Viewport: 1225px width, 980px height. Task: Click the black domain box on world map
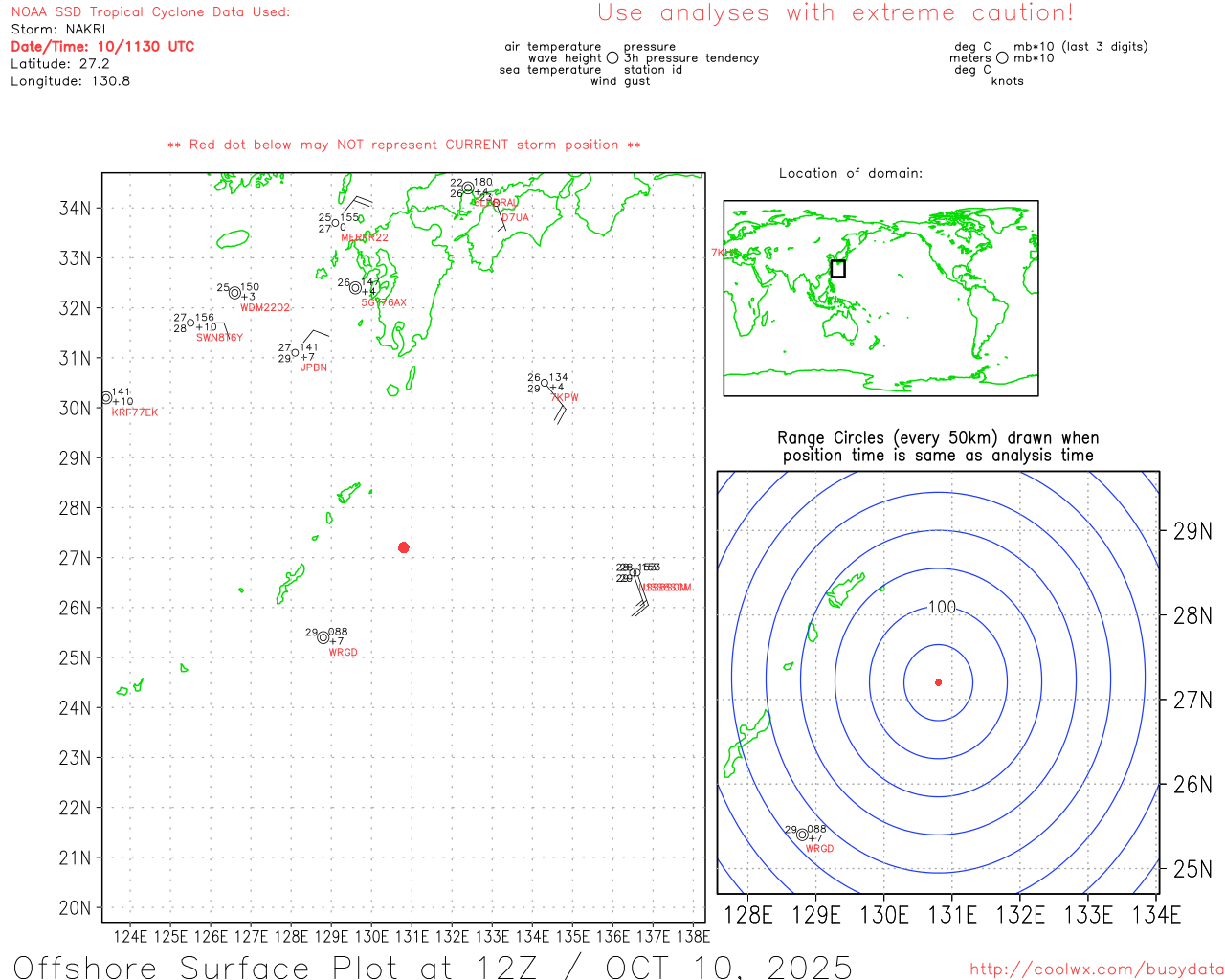click(837, 269)
